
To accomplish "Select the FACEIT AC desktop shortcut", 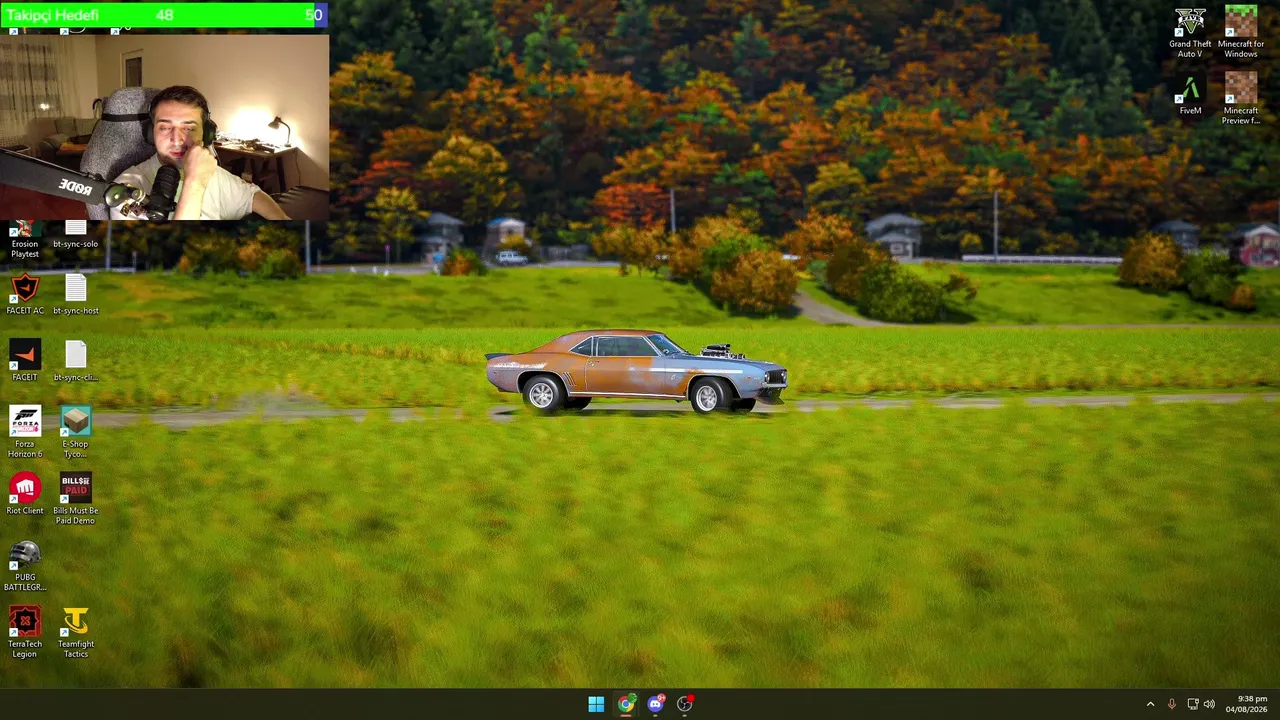I will (x=25, y=296).
